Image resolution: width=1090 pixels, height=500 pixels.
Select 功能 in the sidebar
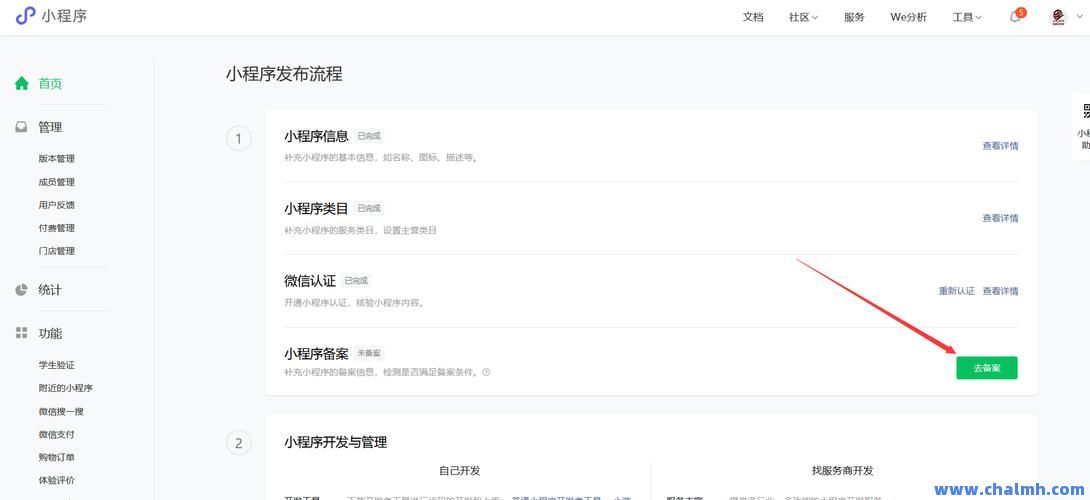(x=50, y=333)
